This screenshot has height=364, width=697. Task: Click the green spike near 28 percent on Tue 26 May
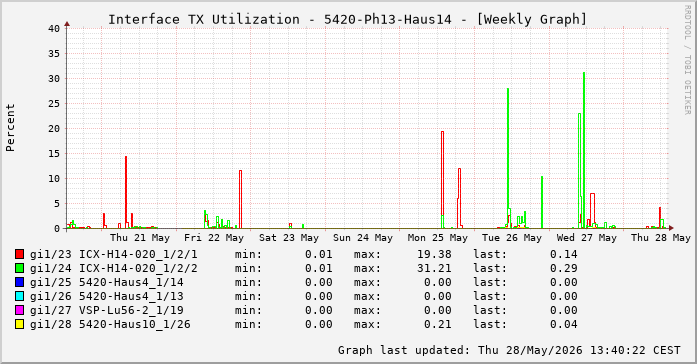tap(508, 158)
